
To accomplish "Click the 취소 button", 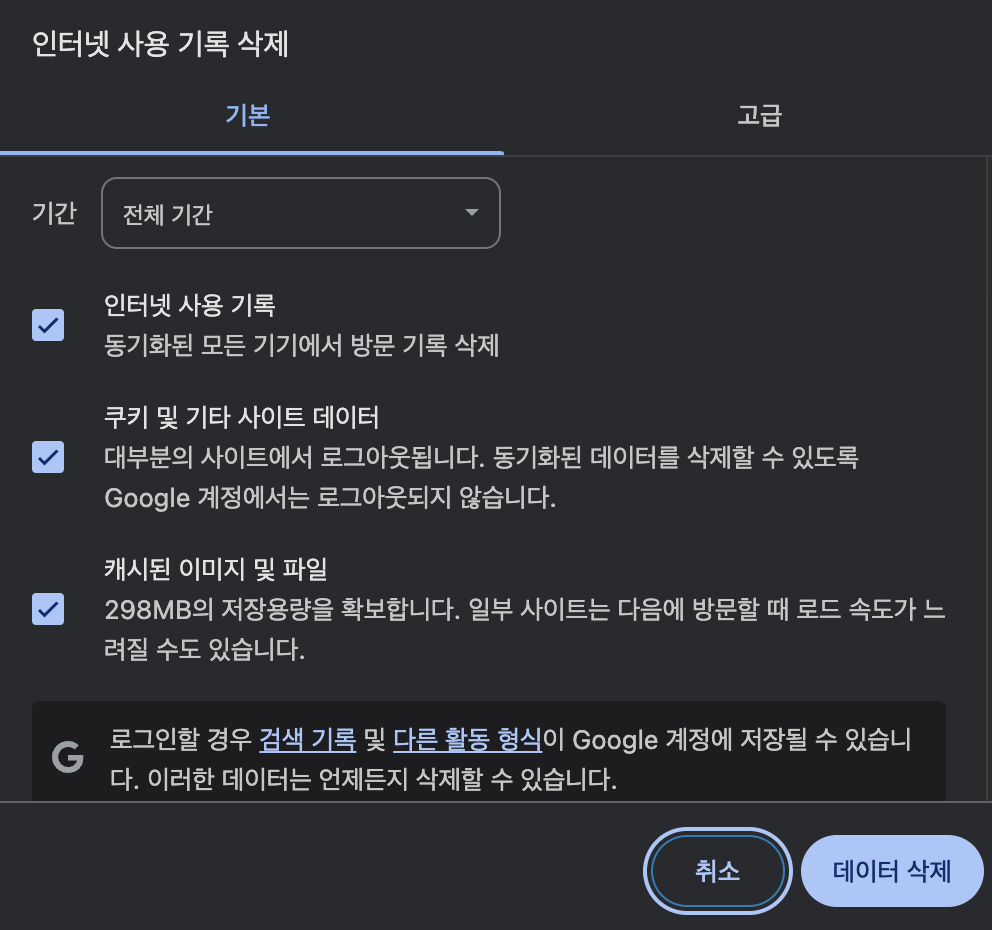I will 717,871.
